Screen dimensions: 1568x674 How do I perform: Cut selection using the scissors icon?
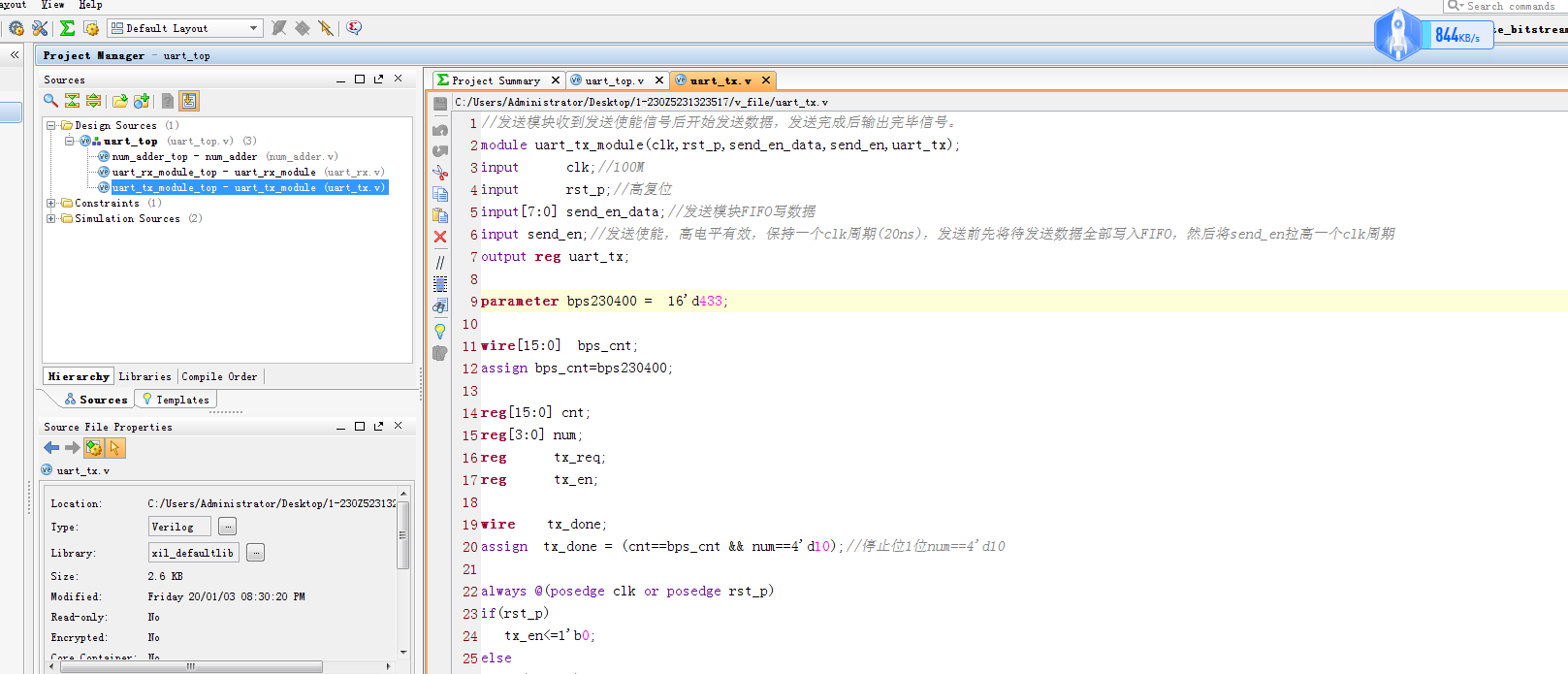pos(440,173)
